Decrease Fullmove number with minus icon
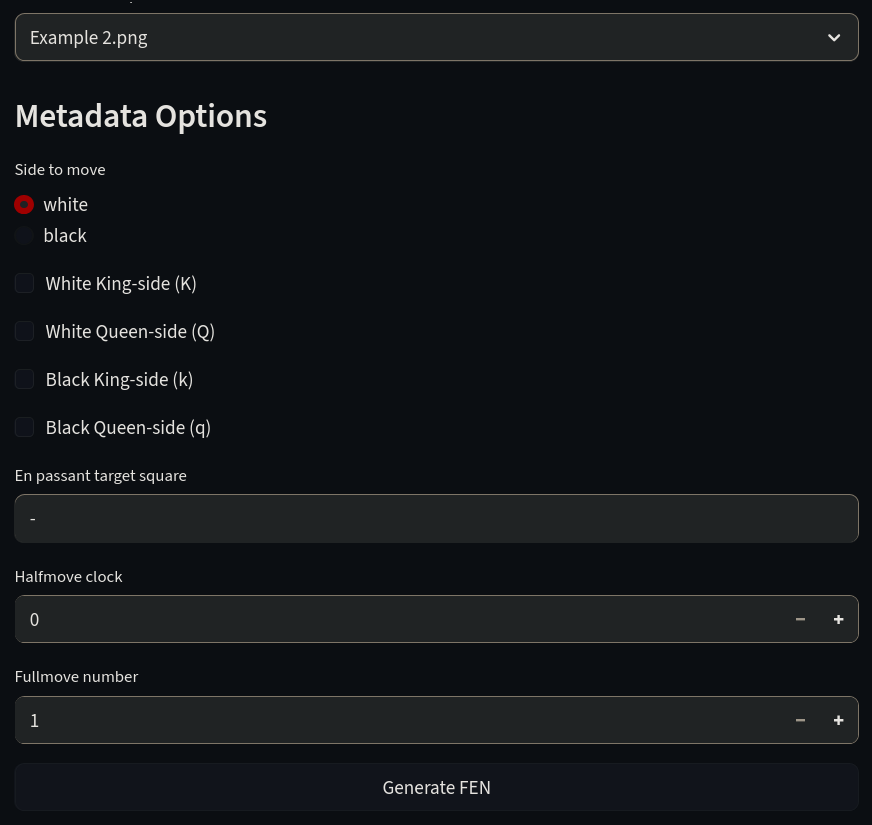Viewport: 872px width, 825px height. [800, 720]
